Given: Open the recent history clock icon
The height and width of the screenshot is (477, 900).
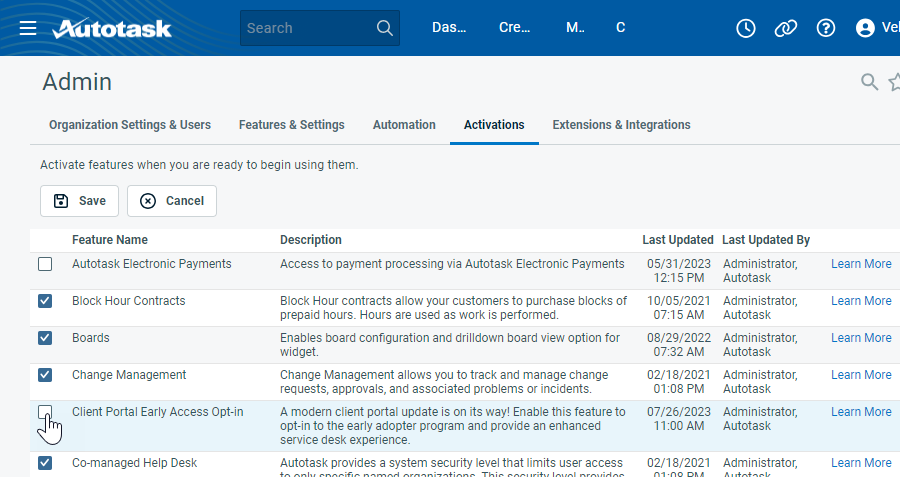Looking at the screenshot, I should tap(746, 28).
